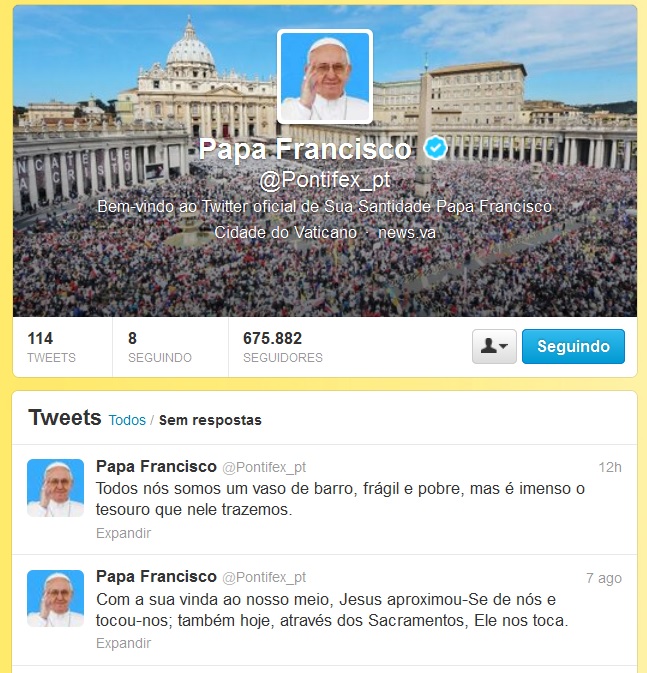Expand the 'Jesus aproximou-Se' tweet

tap(123, 643)
